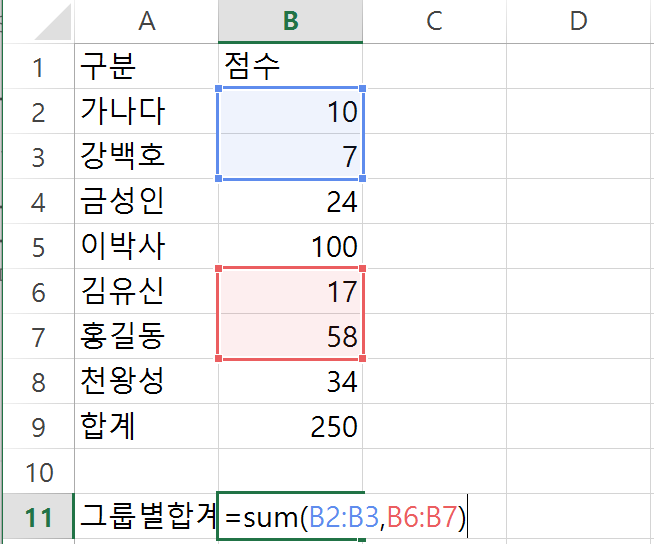Image resolution: width=654 pixels, height=544 pixels.
Task: Click row 5 header
Action: point(39,246)
